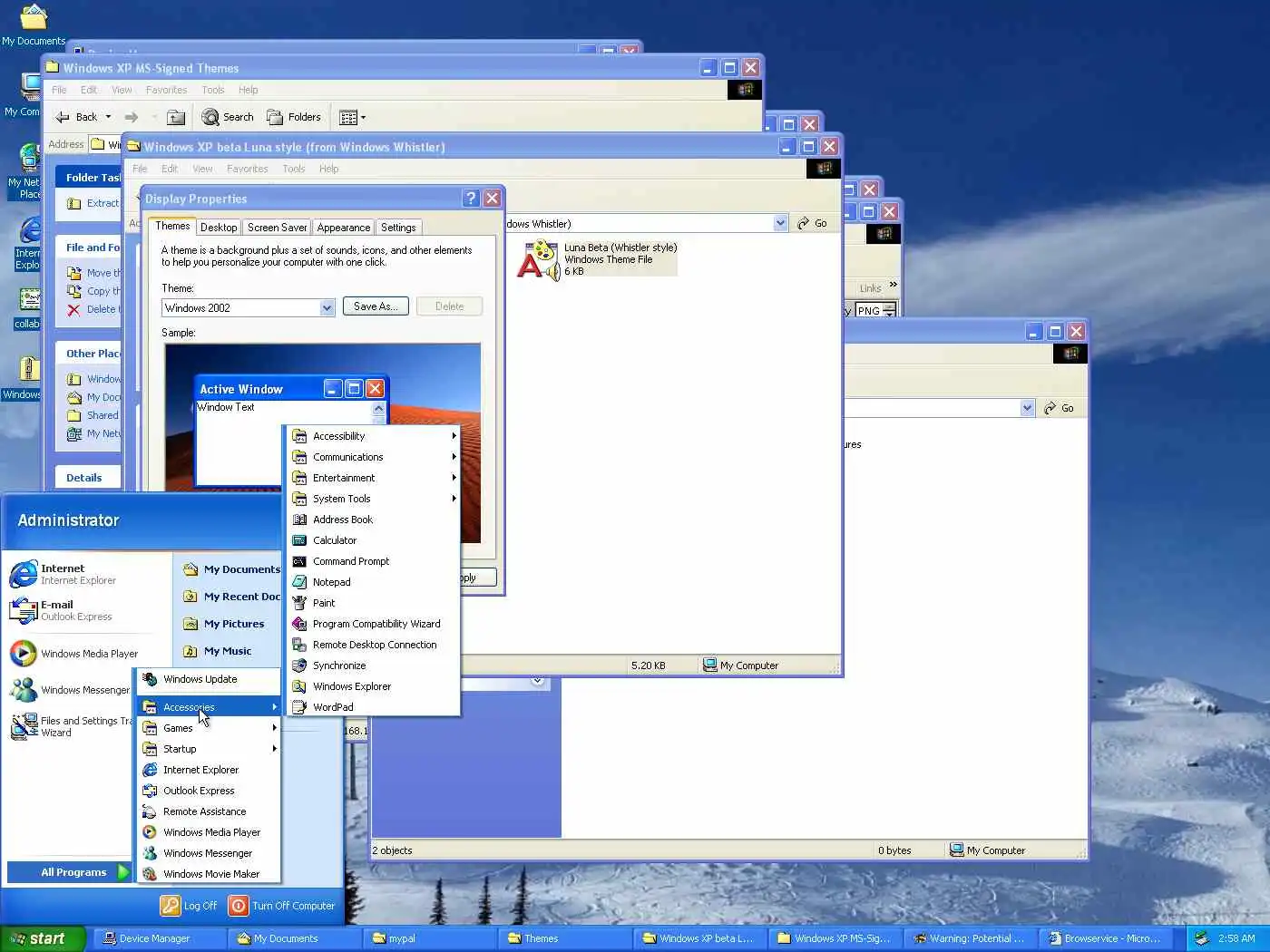Click Luna Beta theme file icon
Viewport: 1270px width, 952px height.
pyautogui.click(x=539, y=259)
